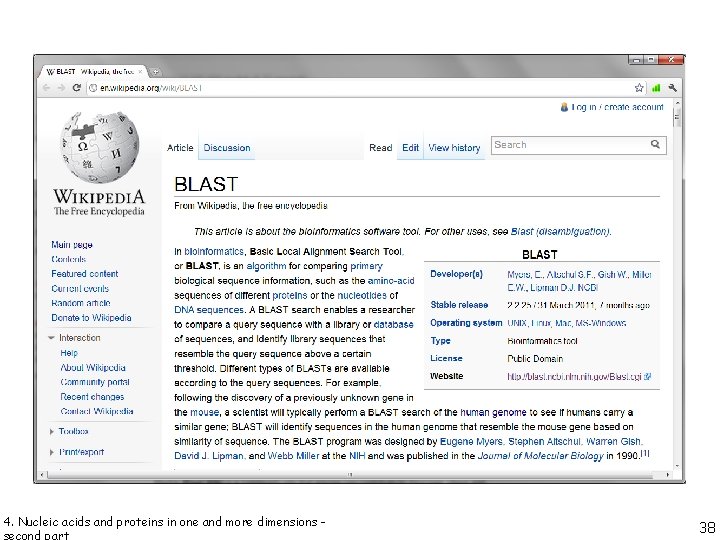The height and width of the screenshot is (540, 720).
Task: Follow the bioinformatics link
Action: tap(214, 252)
